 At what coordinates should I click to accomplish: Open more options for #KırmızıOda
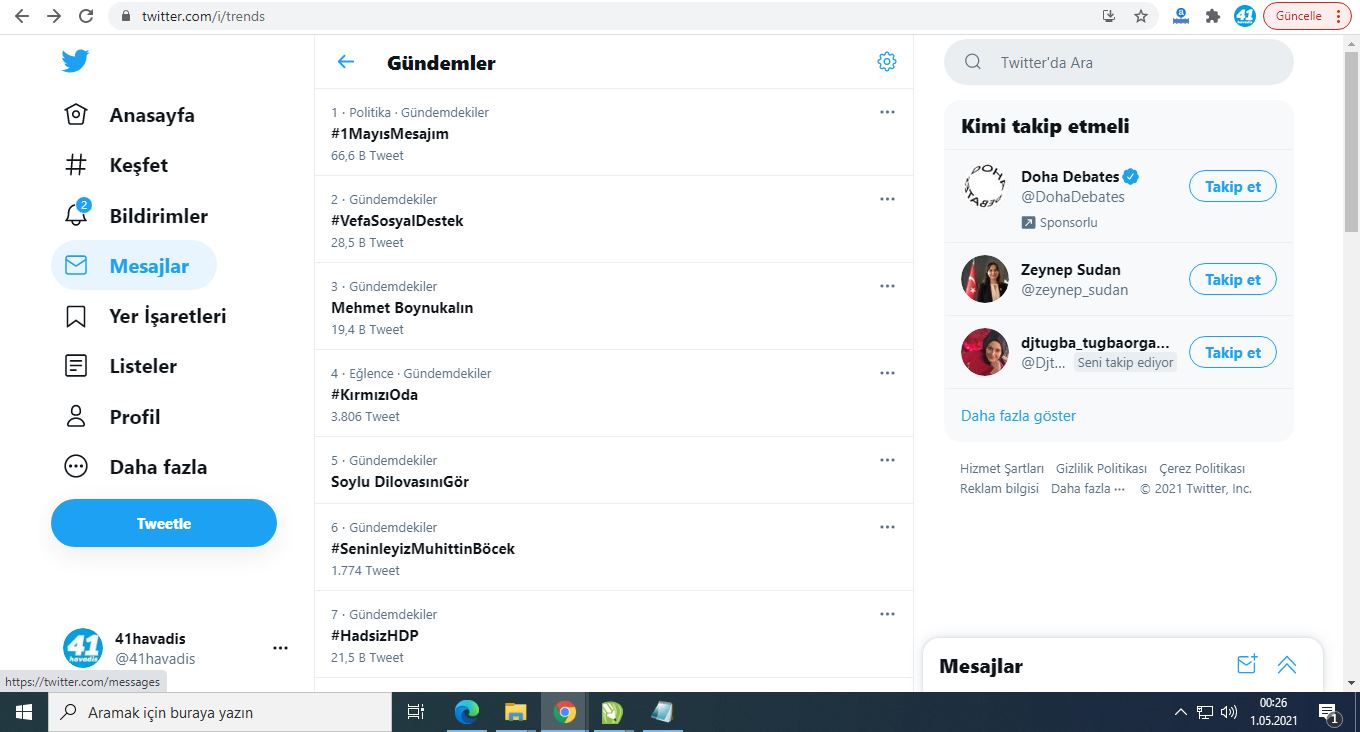click(x=887, y=373)
